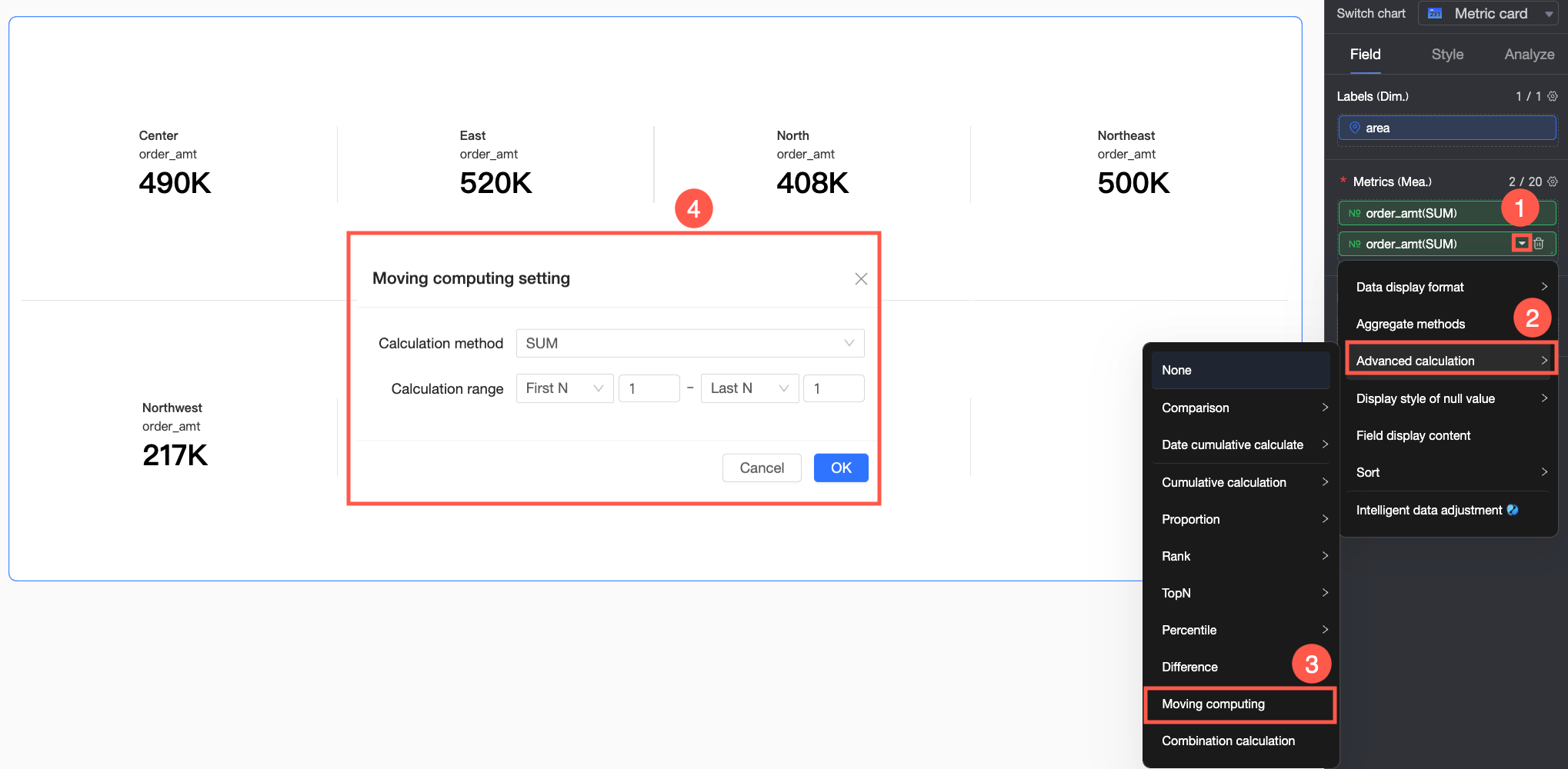Open the Switch chart dropdown
Screen dimensions: 1568x769
click(x=1489, y=13)
